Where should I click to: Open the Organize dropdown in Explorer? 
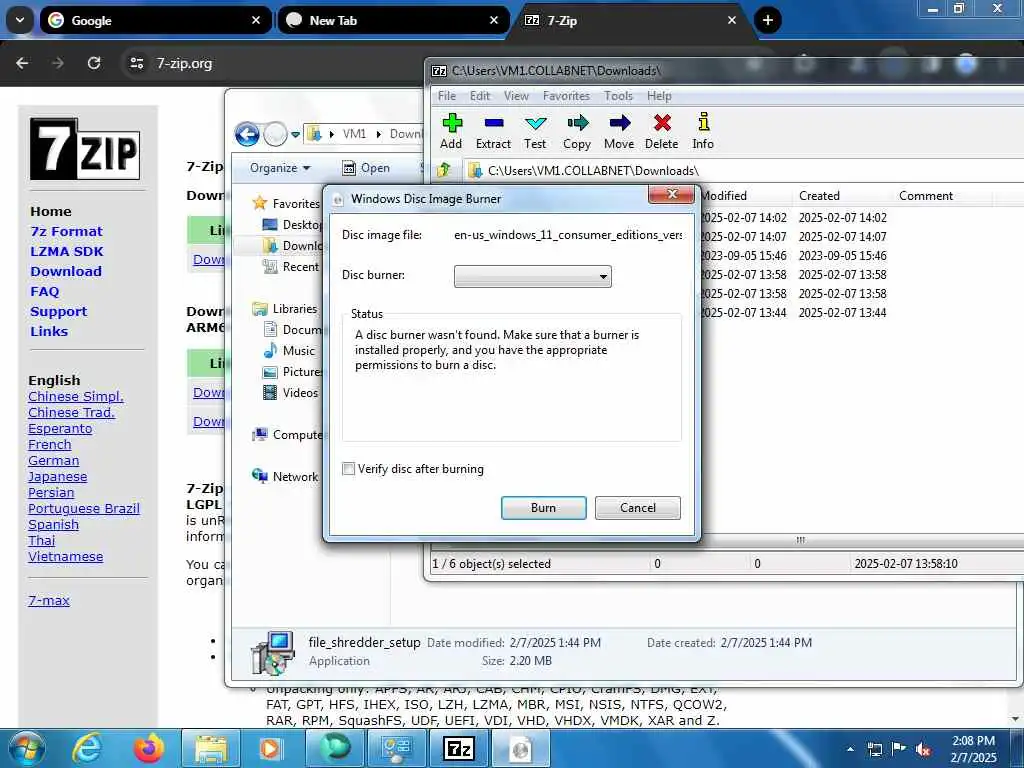pos(280,168)
